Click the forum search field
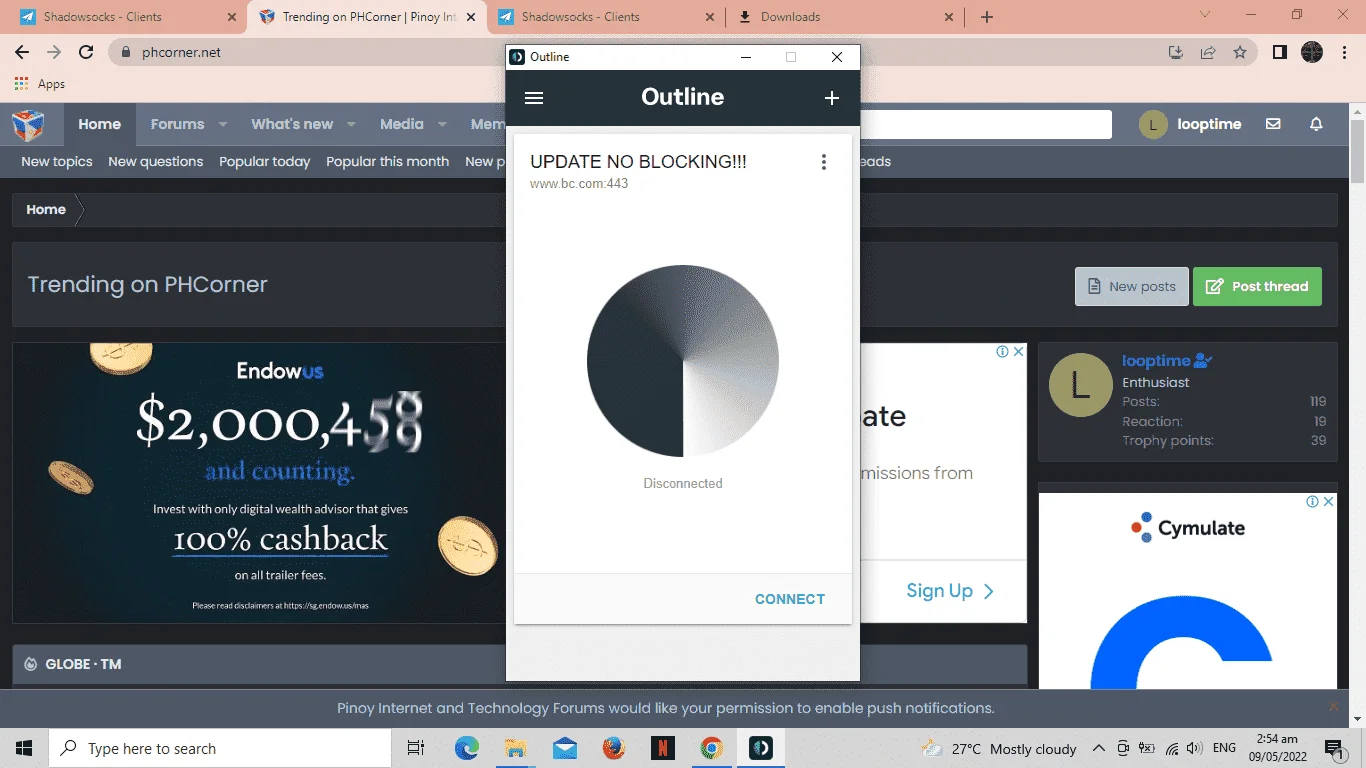 click(x=986, y=124)
